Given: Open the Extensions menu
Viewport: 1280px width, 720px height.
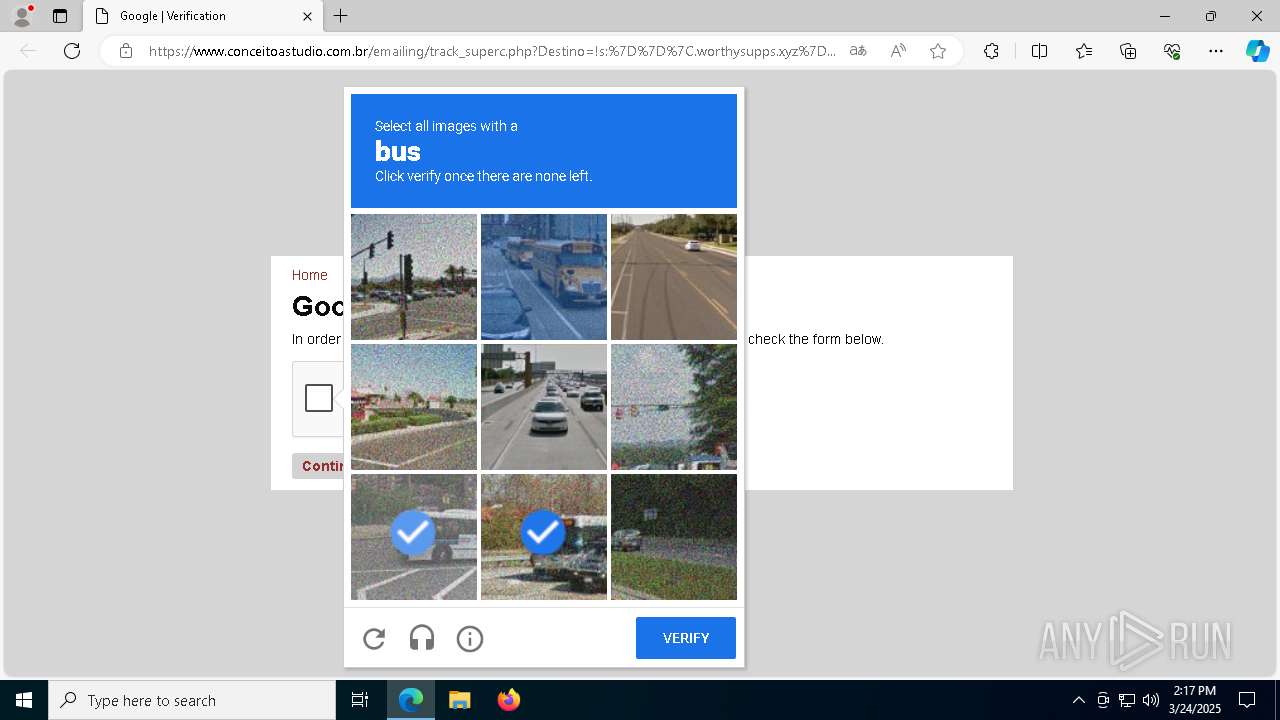Looking at the screenshot, I should pos(991,51).
